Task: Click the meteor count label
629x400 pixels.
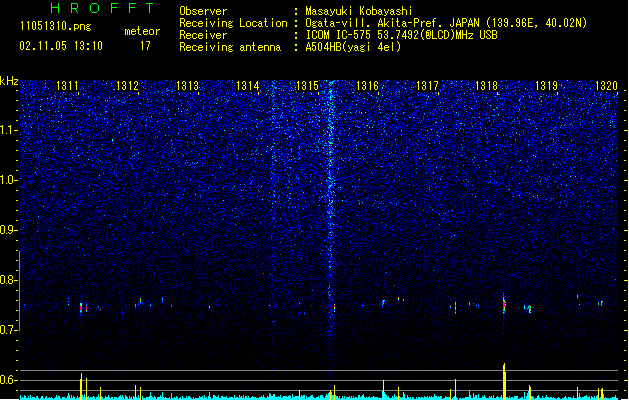Action: [x=142, y=31]
